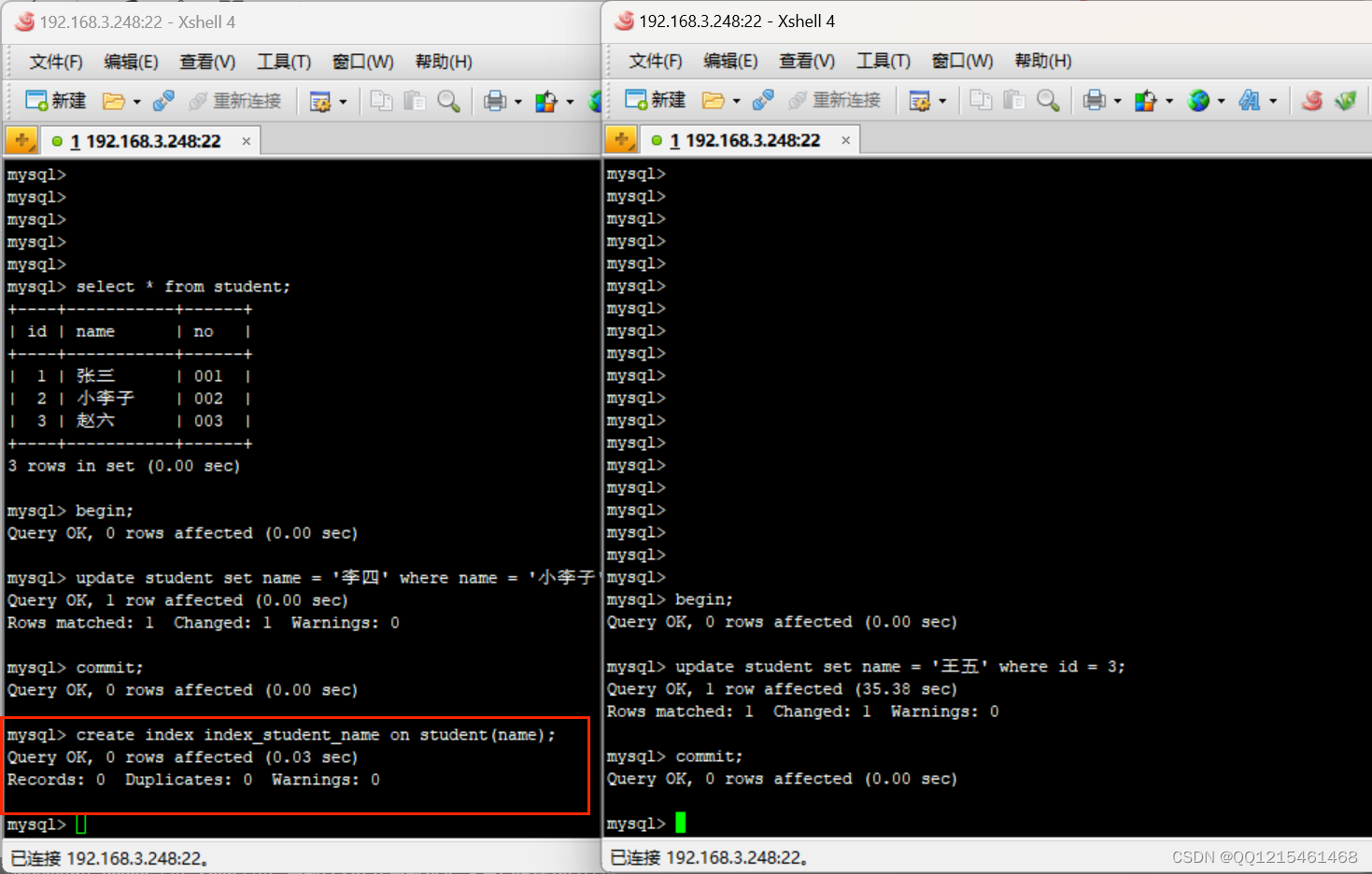
Task: Click the left status bar '已连接 192.168.3.248:22'
Action: [109, 858]
